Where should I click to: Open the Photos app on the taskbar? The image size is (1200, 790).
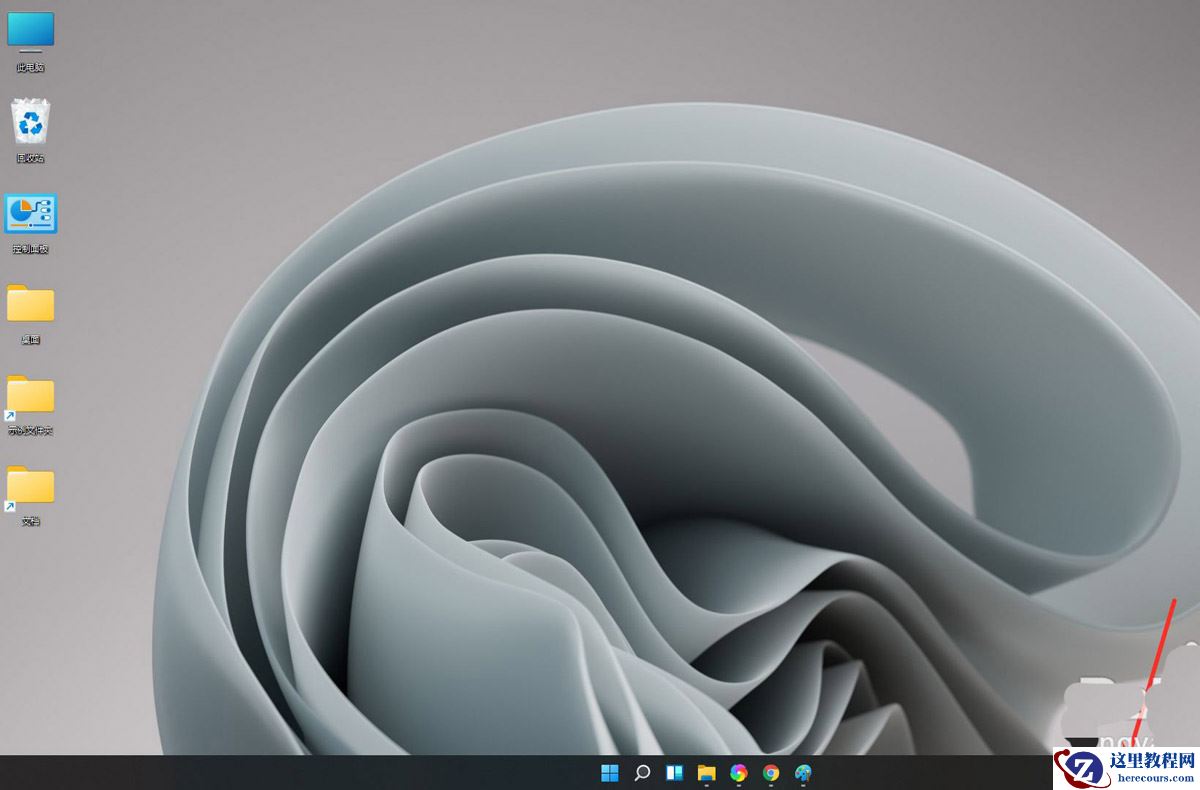tap(738, 772)
